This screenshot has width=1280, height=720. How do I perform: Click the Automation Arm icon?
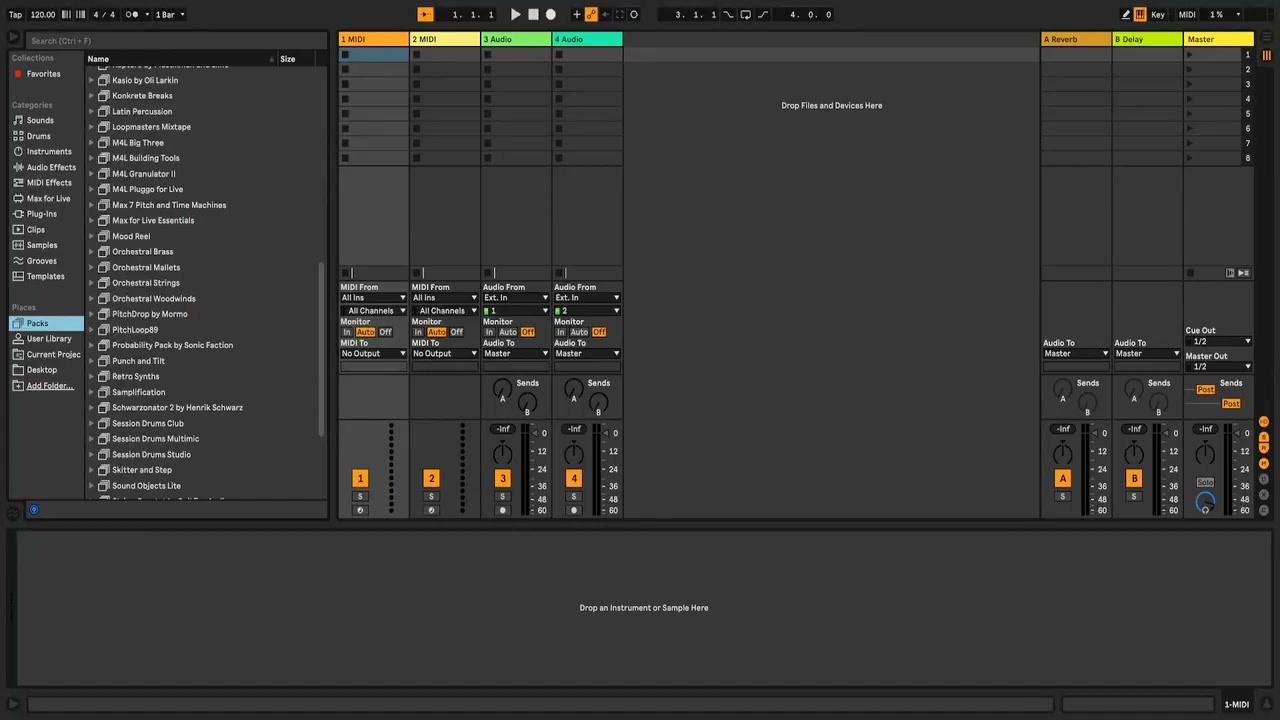coord(591,15)
